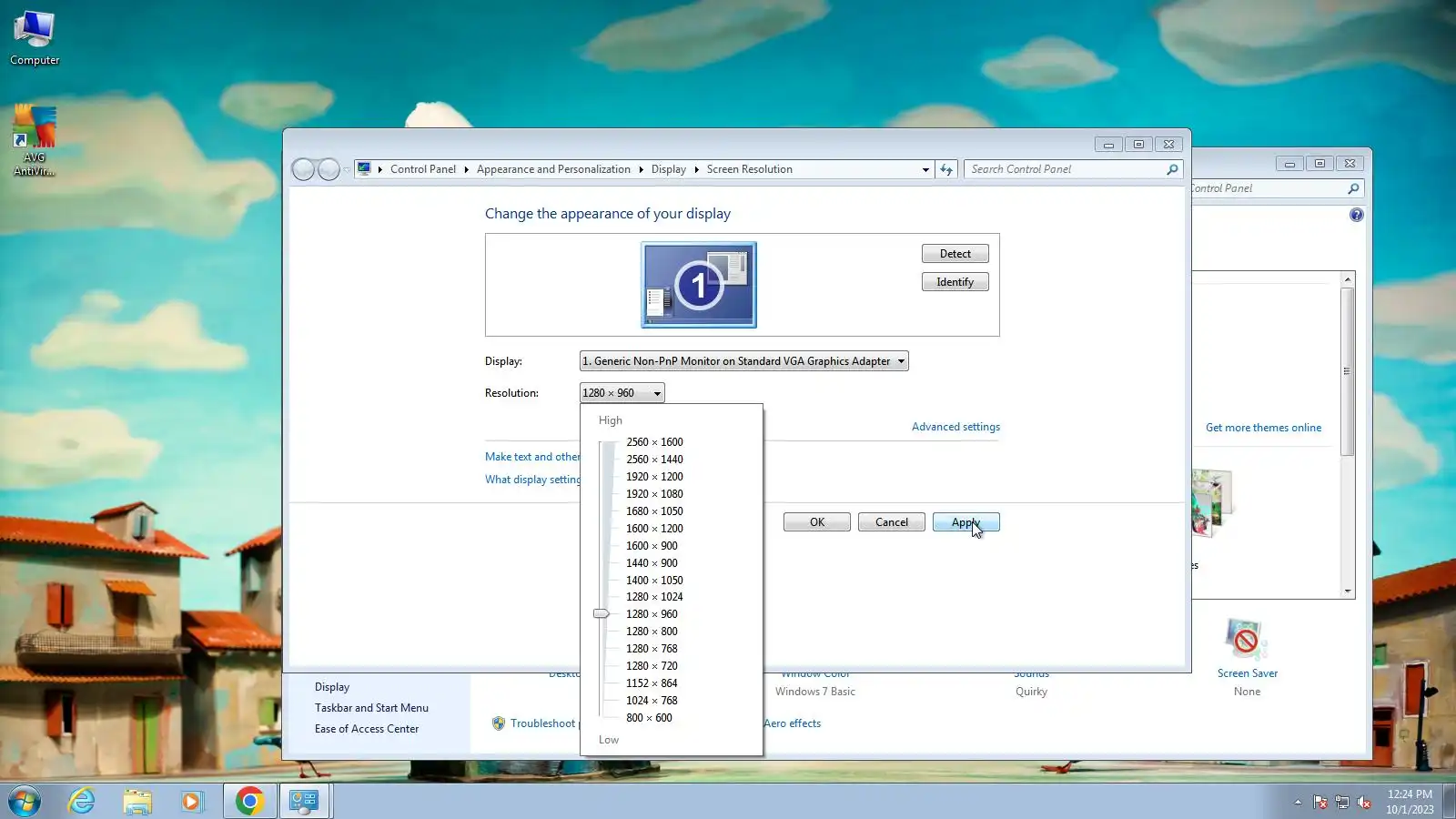Viewport: 1456px width, 819px height.
Task: Select 1920 × 1080 resolution
Action: pos(654,494)
